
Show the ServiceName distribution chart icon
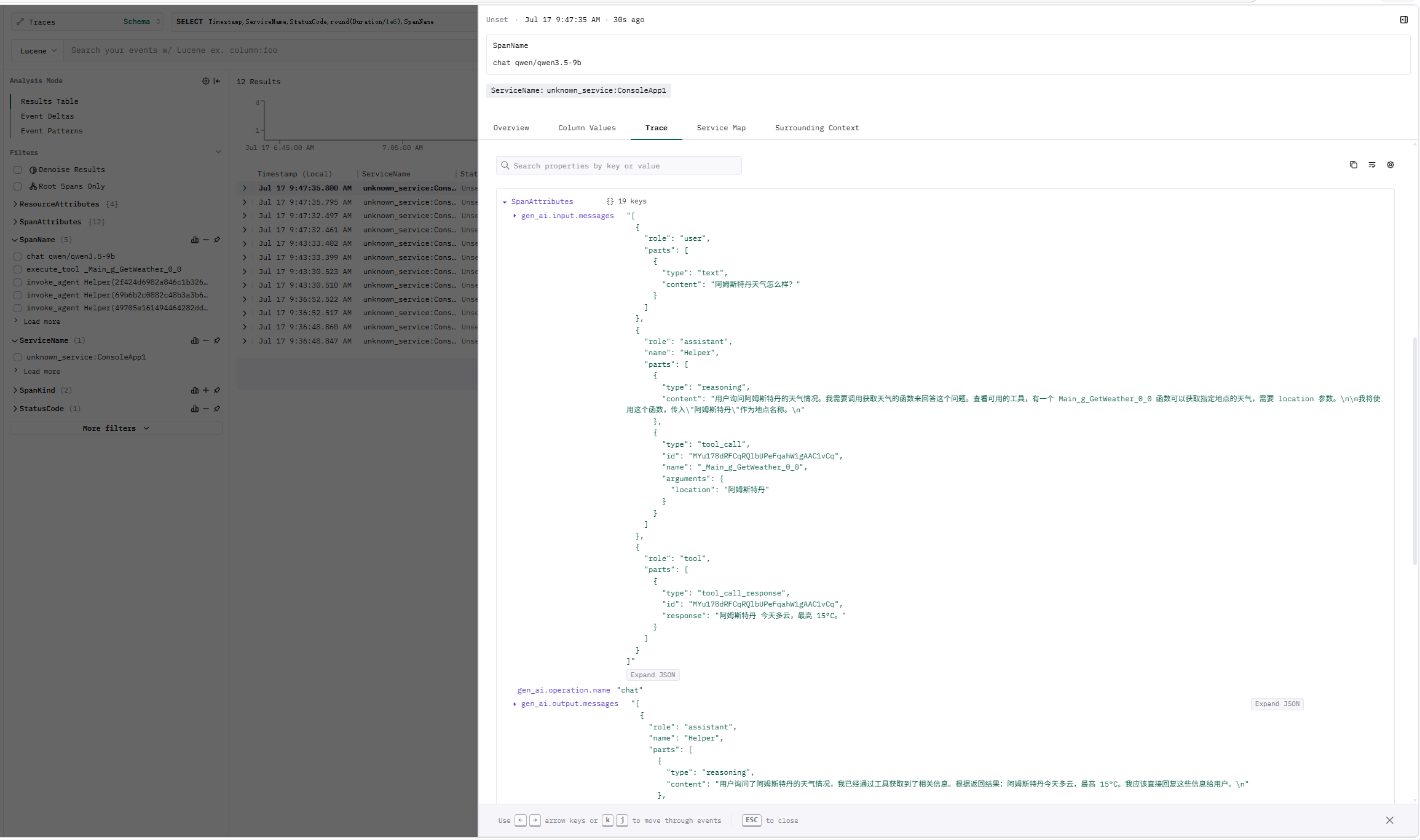[x=195, y=340]
